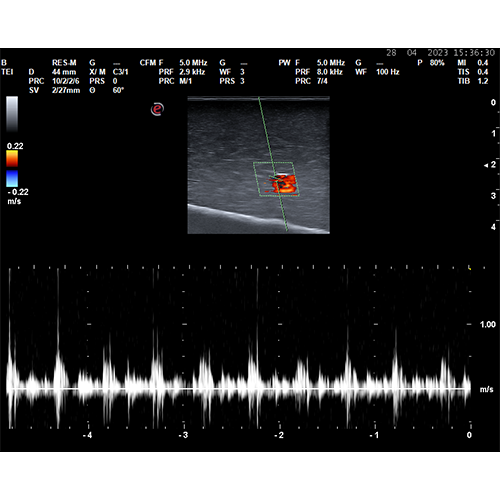This screenshot has height=500, width=500.
Task: Click the depth value 44 mm
Action: pyautogui.click(x=64, y=72)
